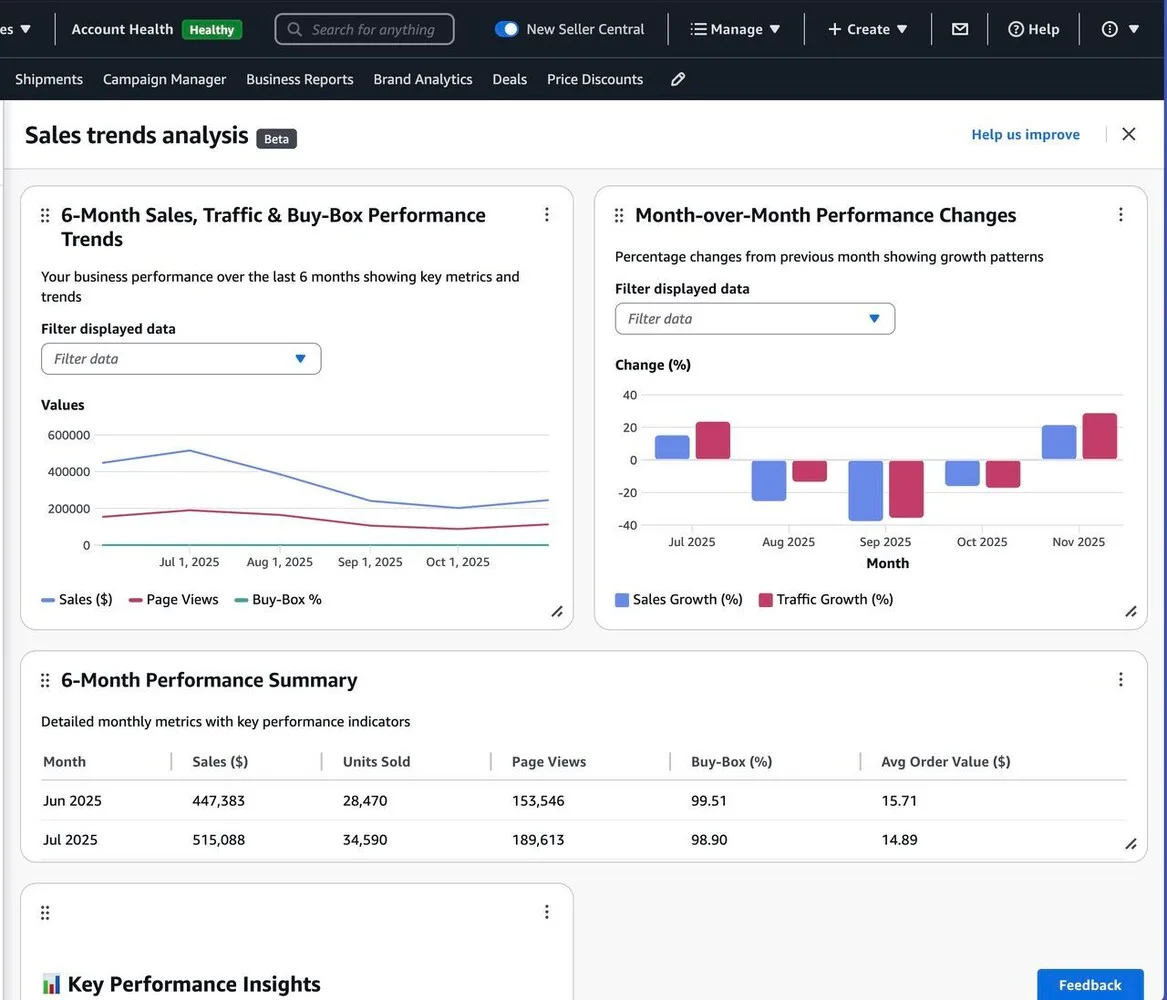
Task: Open Business Reports
Action: click(300, 79)
